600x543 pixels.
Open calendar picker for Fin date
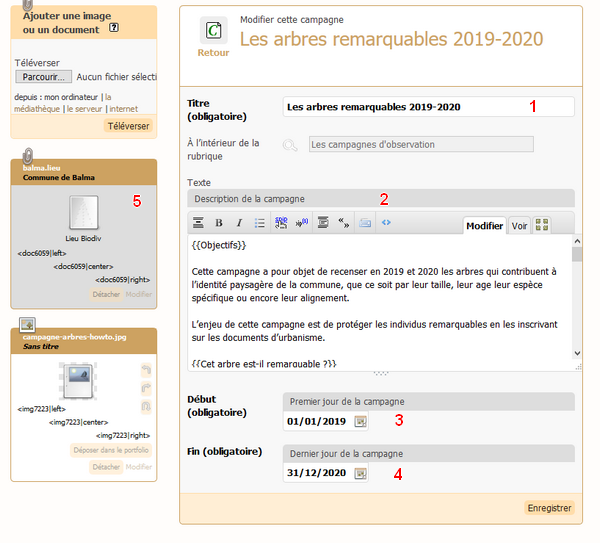point(360,474)
